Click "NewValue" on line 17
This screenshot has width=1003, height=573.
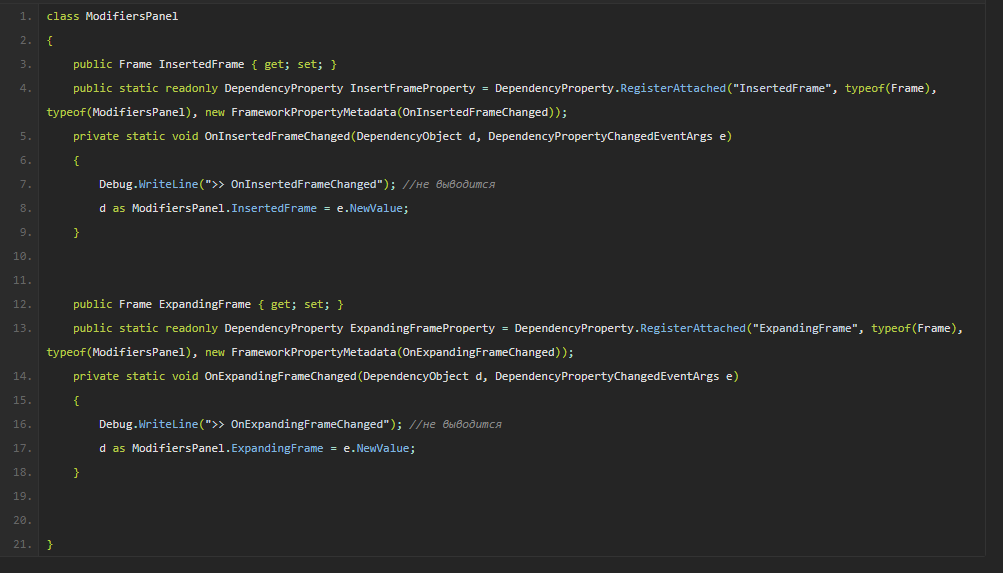point(383,448)
